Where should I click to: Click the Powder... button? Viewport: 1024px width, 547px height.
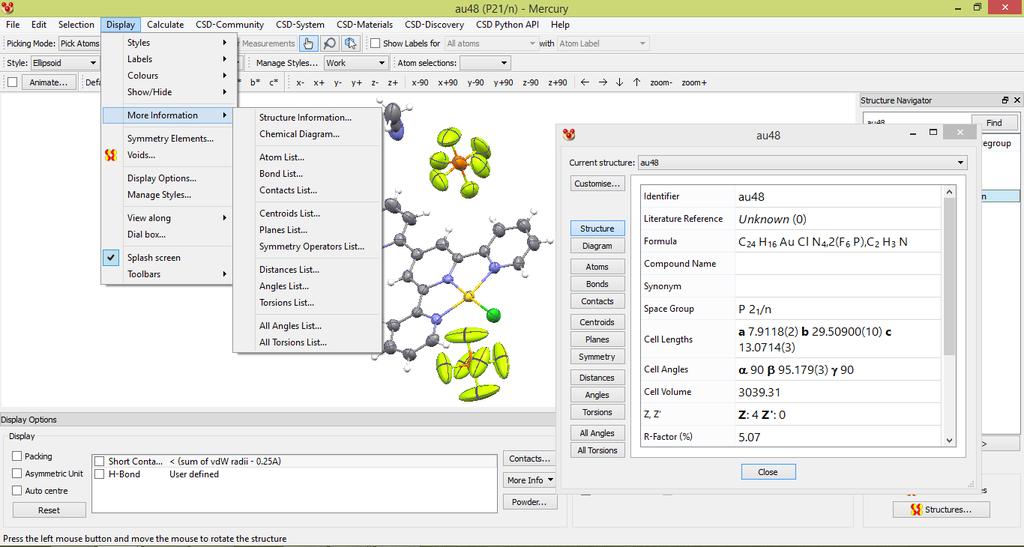point(529,502)
